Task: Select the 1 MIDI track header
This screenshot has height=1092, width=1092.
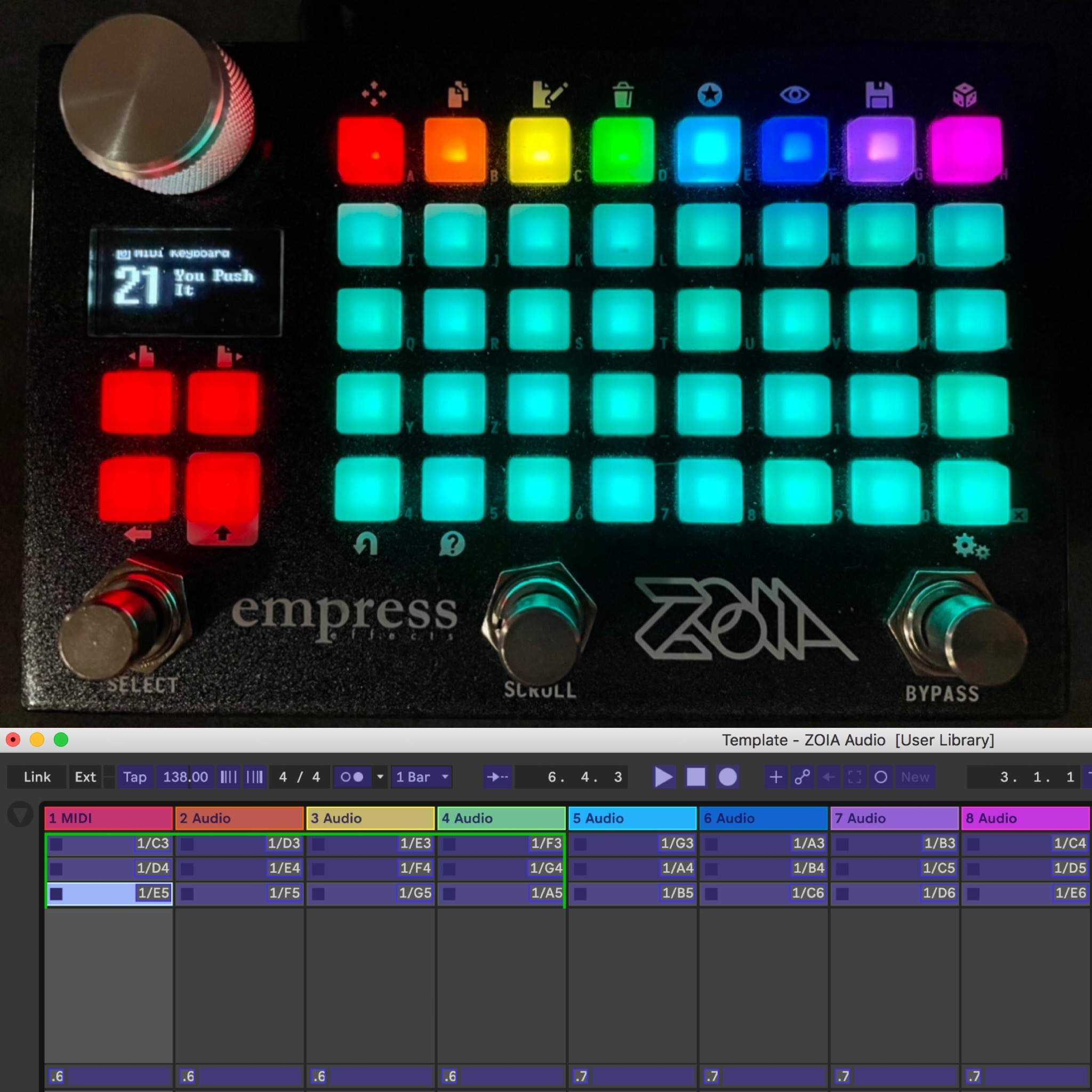Action: [x=109, y=818]
